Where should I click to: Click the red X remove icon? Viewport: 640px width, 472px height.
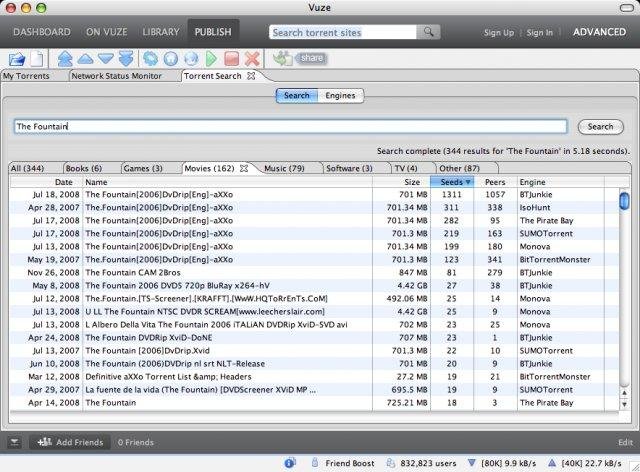pos(252,59)
